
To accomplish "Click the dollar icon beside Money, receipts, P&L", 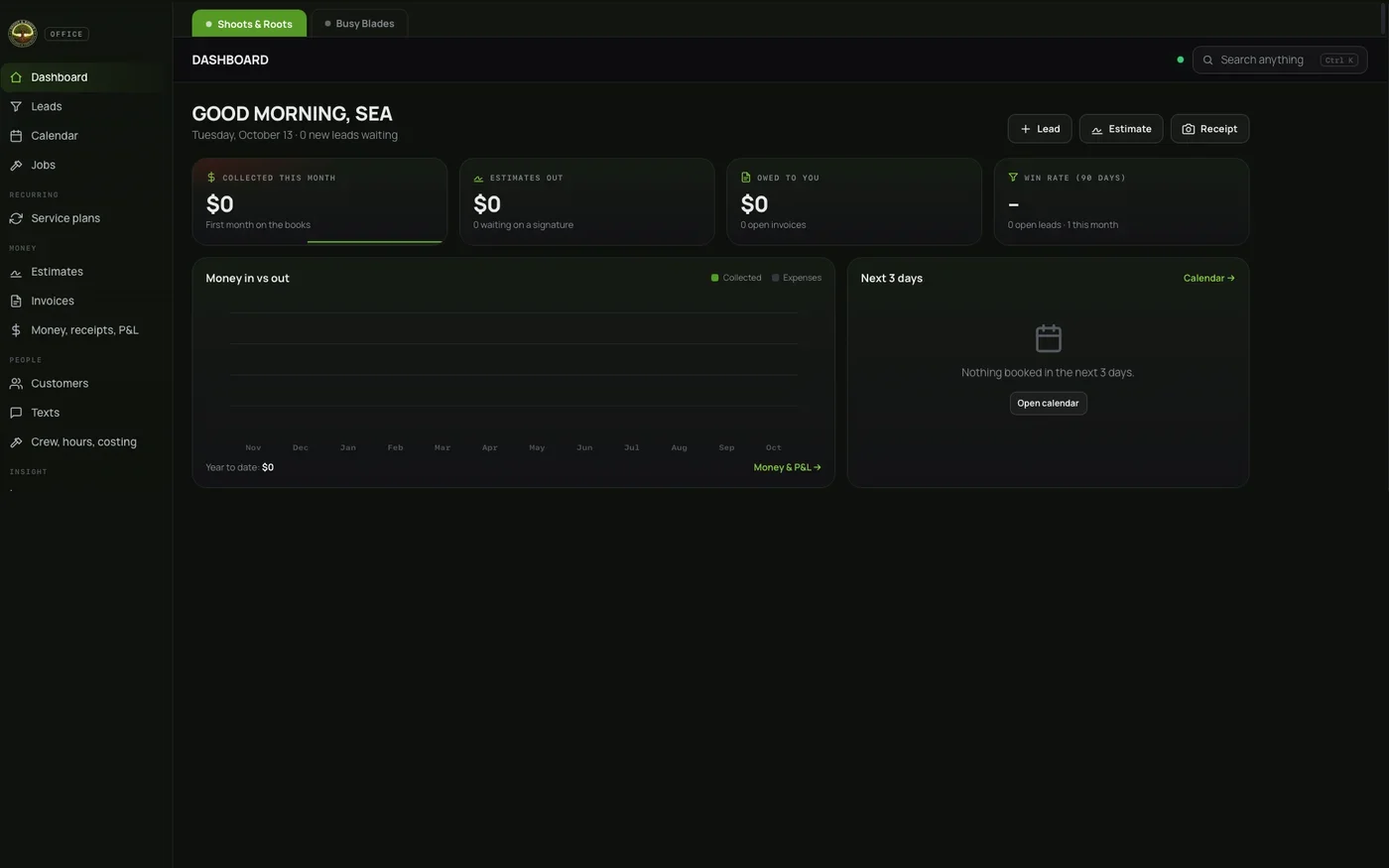I will (16, 330).
